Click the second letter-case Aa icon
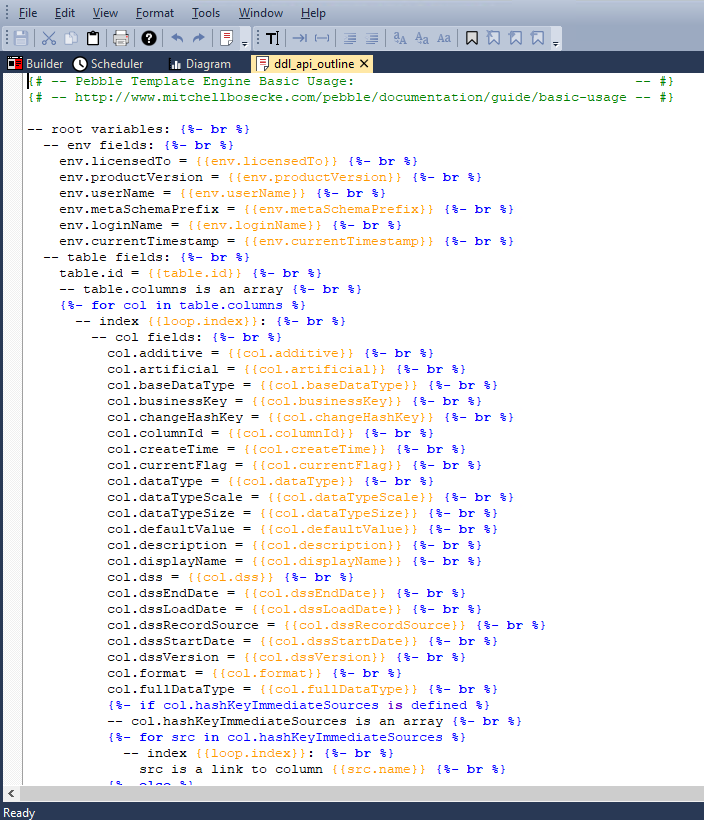Viewport: 704px width, 820px height. 422,38
